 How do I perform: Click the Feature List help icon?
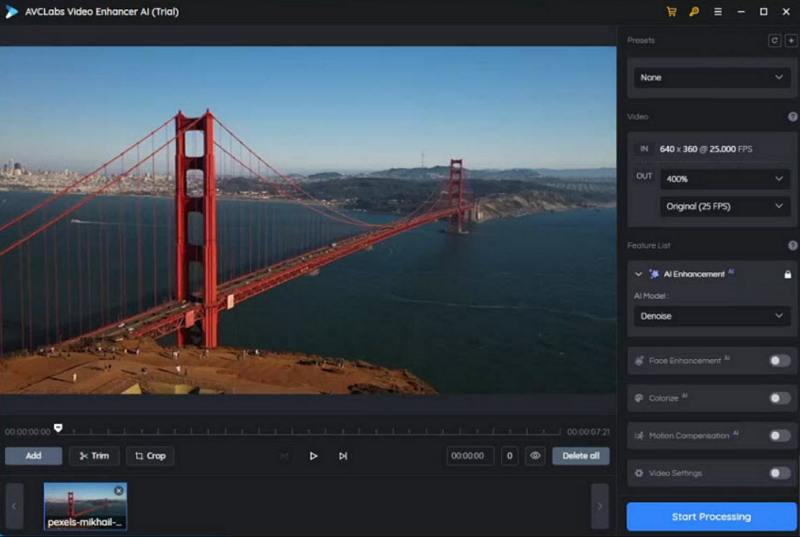point(792,245)
